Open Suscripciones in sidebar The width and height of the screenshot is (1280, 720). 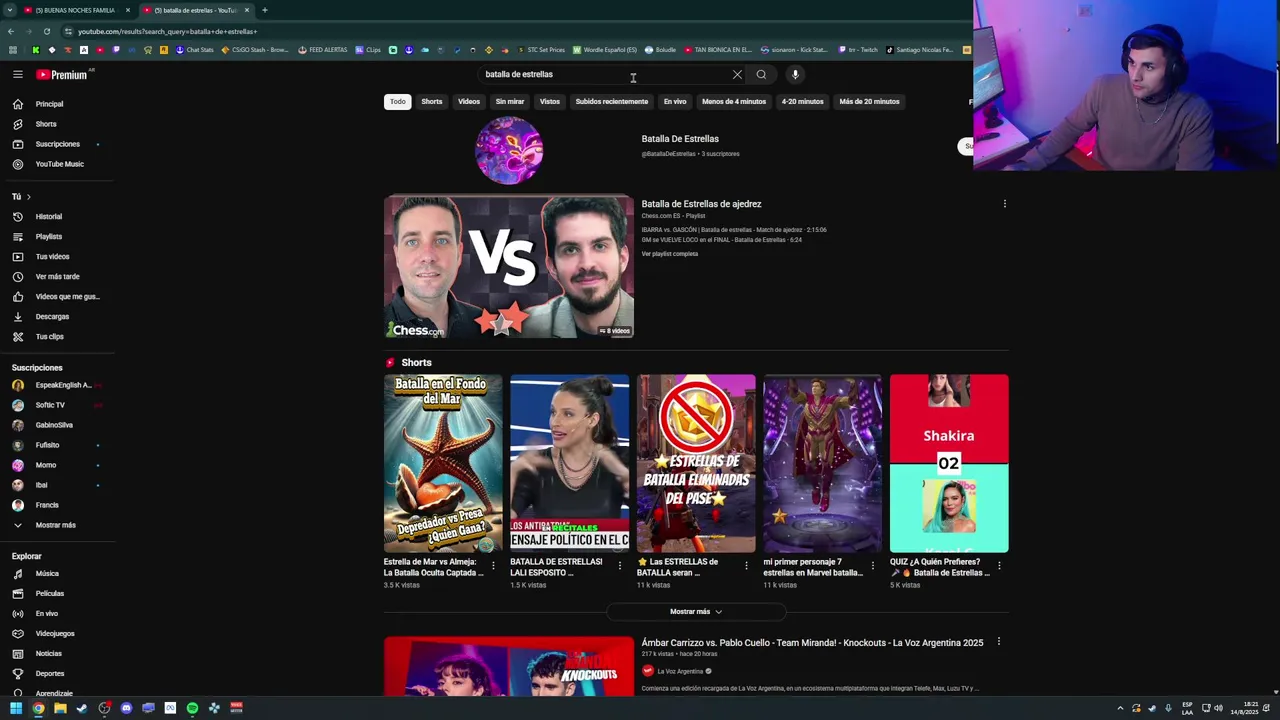coord(57,144)
